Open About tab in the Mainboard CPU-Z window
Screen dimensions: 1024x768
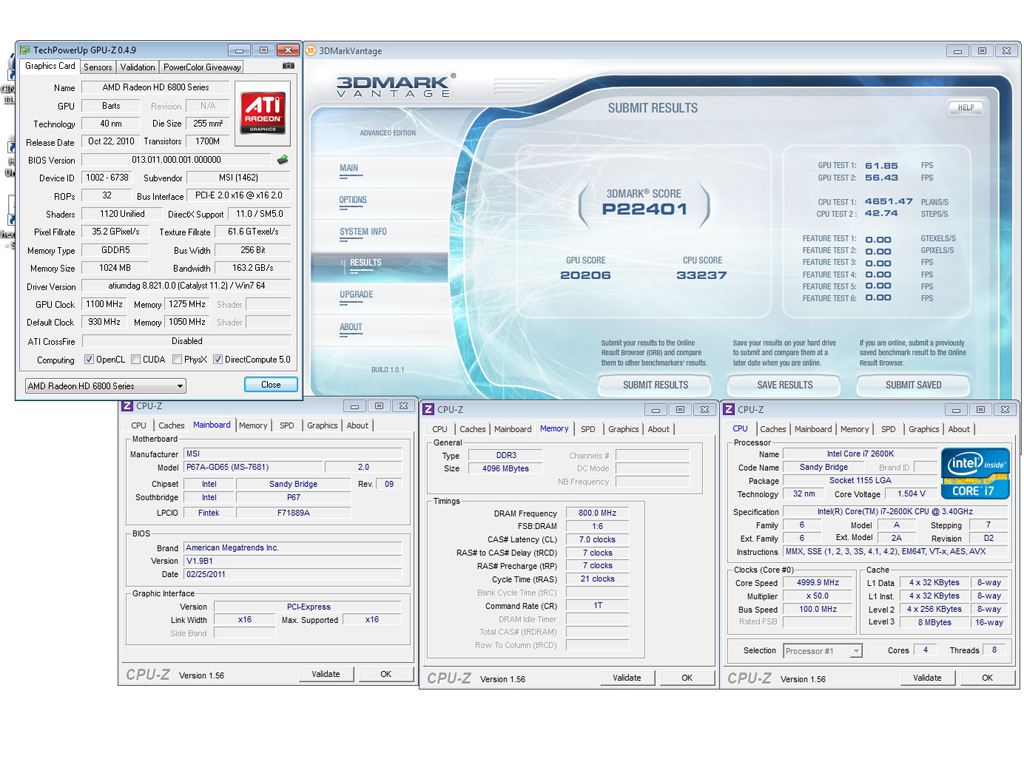[x=357, y=426]
